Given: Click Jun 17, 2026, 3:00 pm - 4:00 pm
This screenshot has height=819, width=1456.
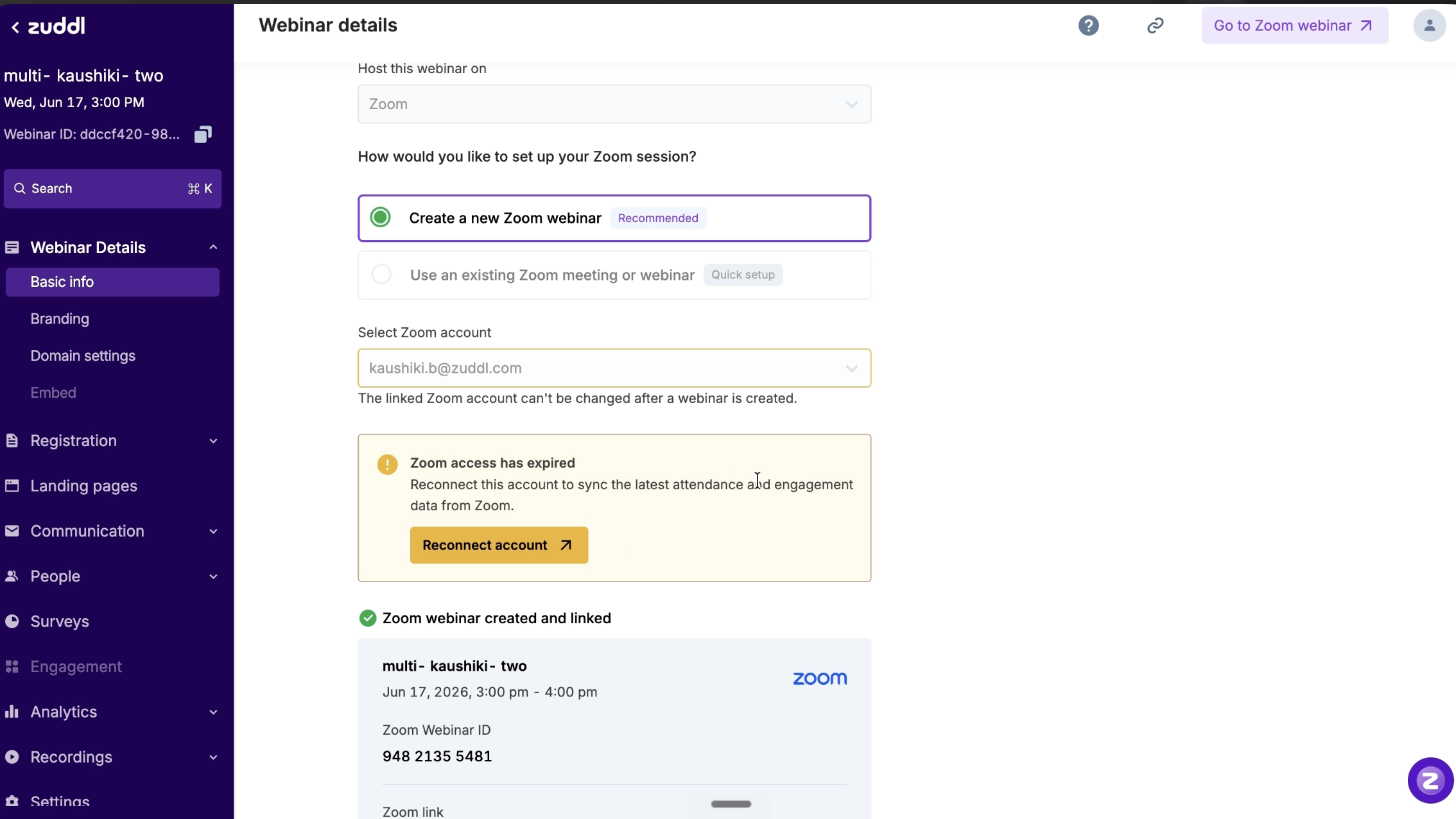Looking at the screenshot, I should pyautogui.click(x=490, y=693).
